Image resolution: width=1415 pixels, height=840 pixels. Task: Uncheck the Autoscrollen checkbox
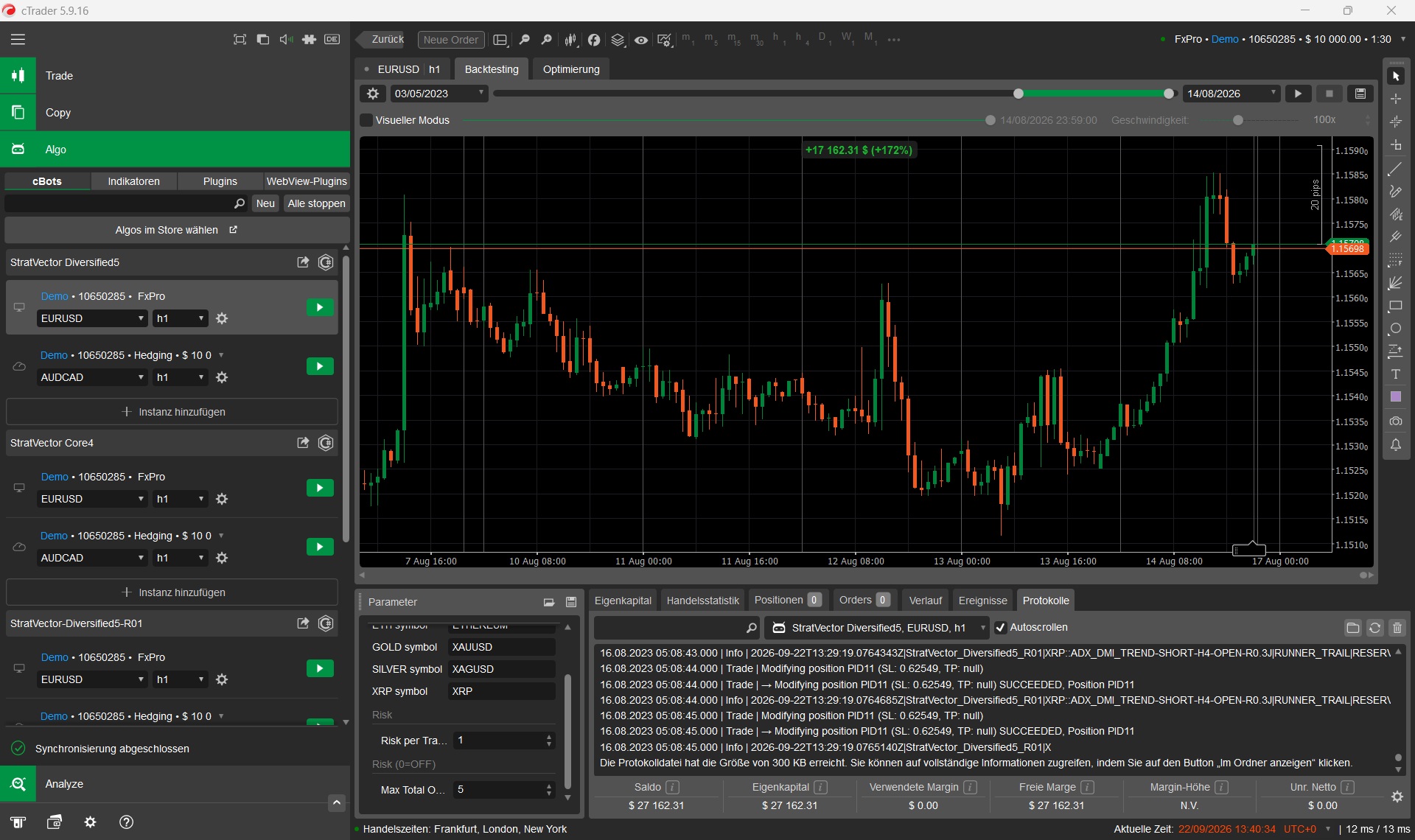point(1000,628)
